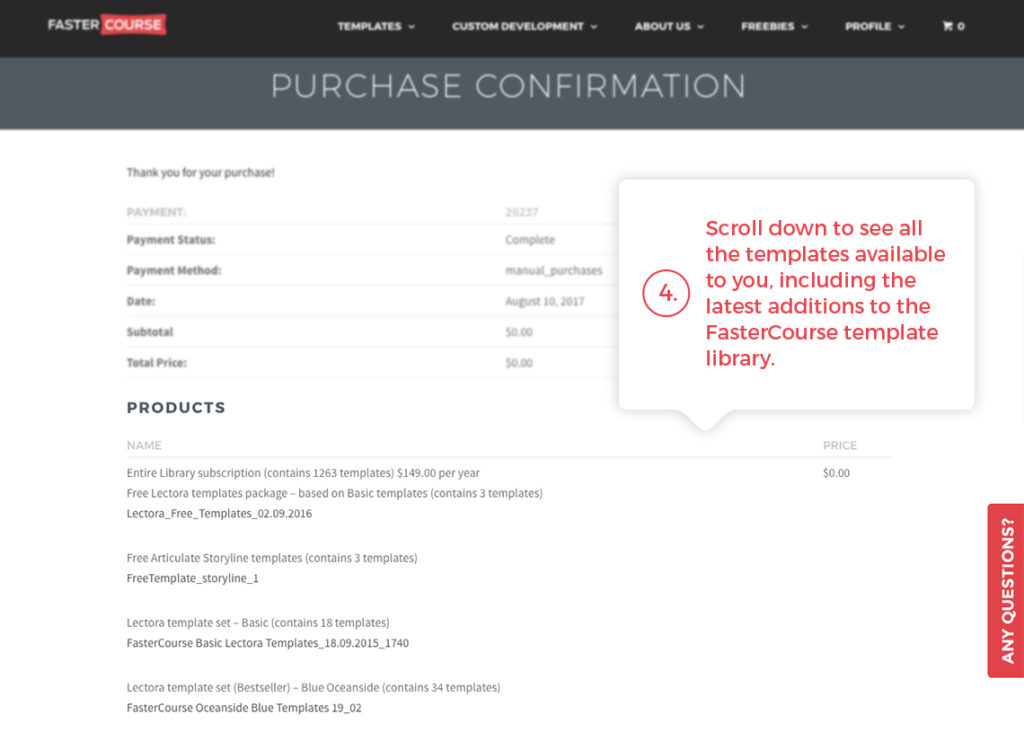Download Lectora_Free_Templates_02.09.2016 file
Image resolution: width=1024 pixels, height=732 pixels.
point(219,513)
